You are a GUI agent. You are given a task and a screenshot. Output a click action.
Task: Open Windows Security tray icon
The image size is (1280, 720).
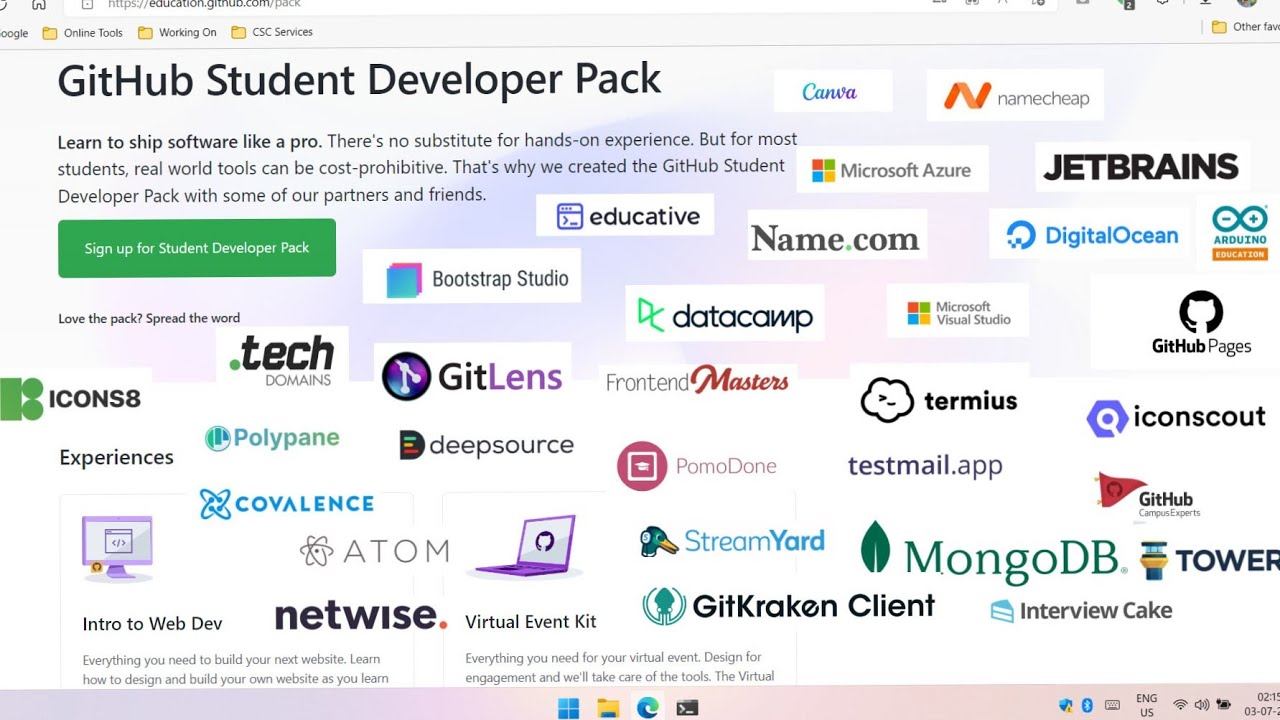(x=1066, y=705)
